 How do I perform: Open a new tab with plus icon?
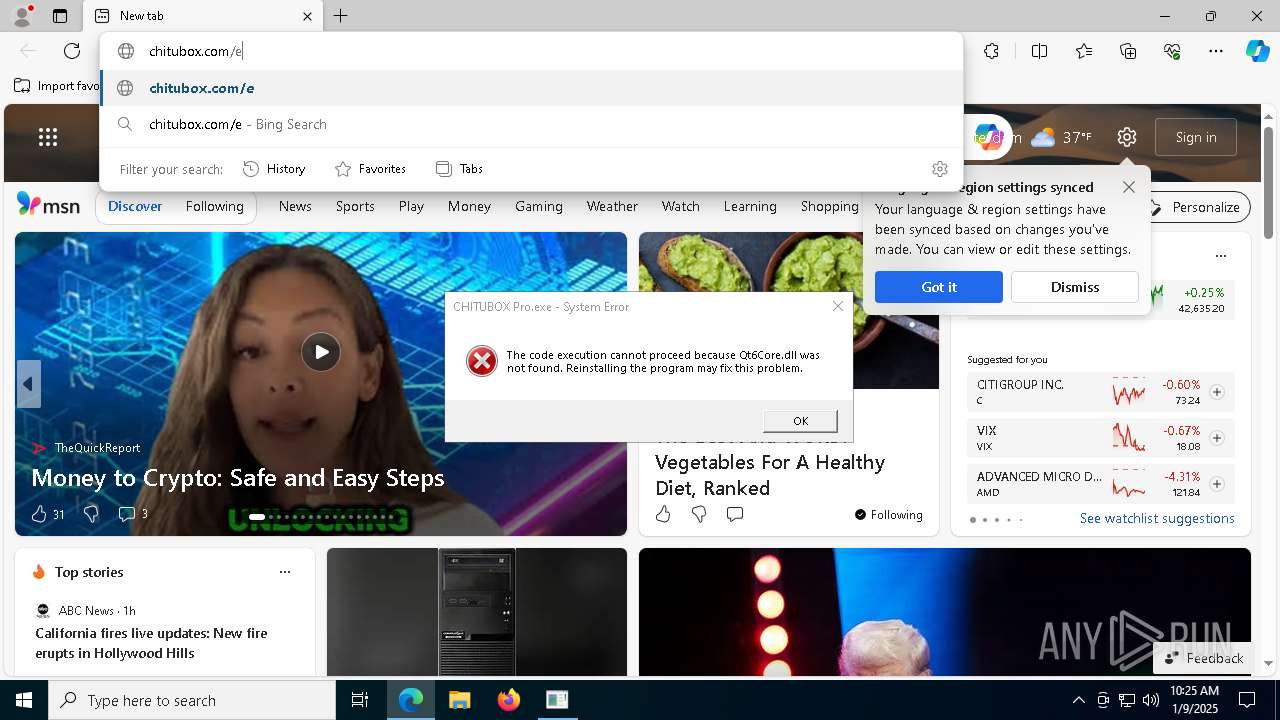341,16
